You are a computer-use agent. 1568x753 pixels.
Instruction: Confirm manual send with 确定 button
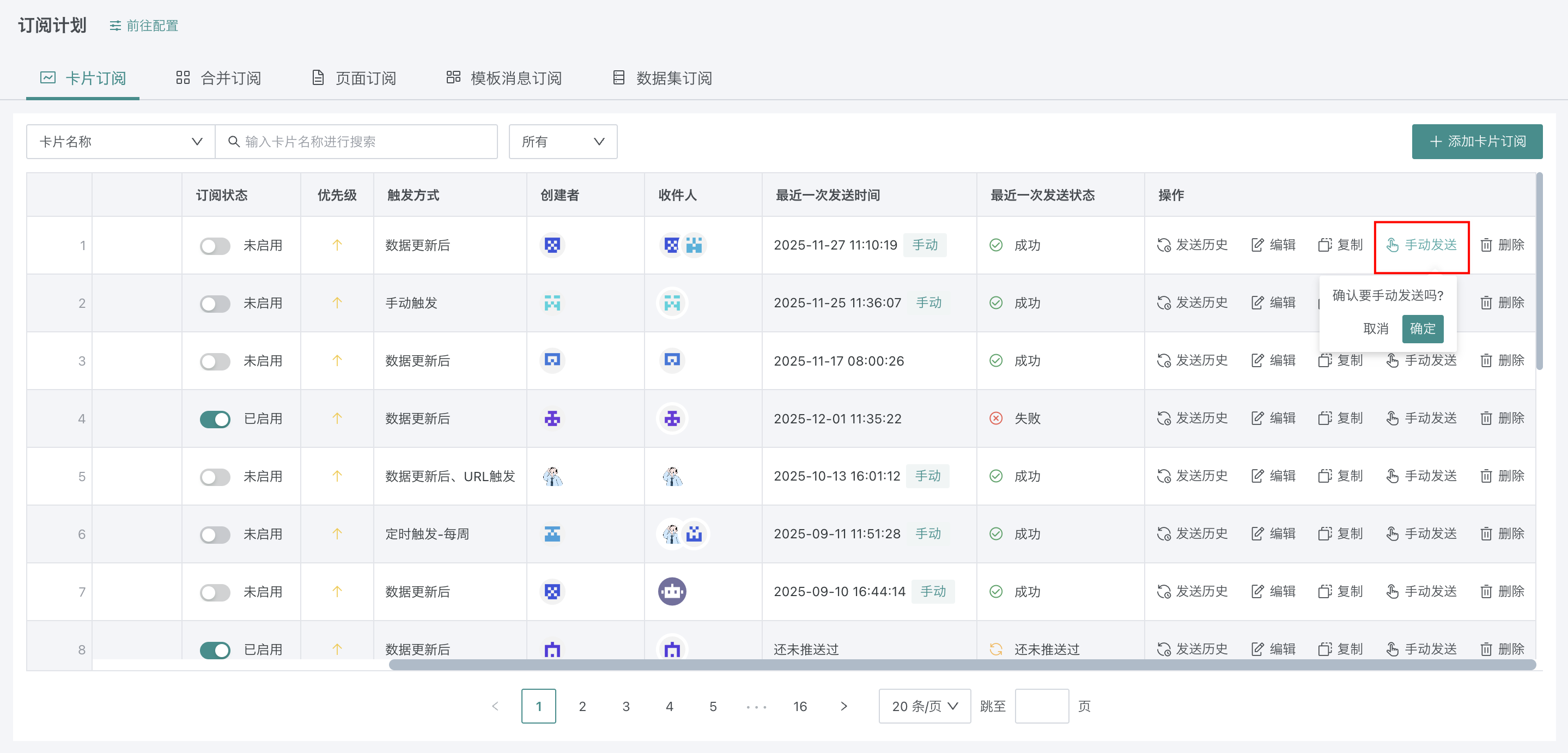point(1422,329)
